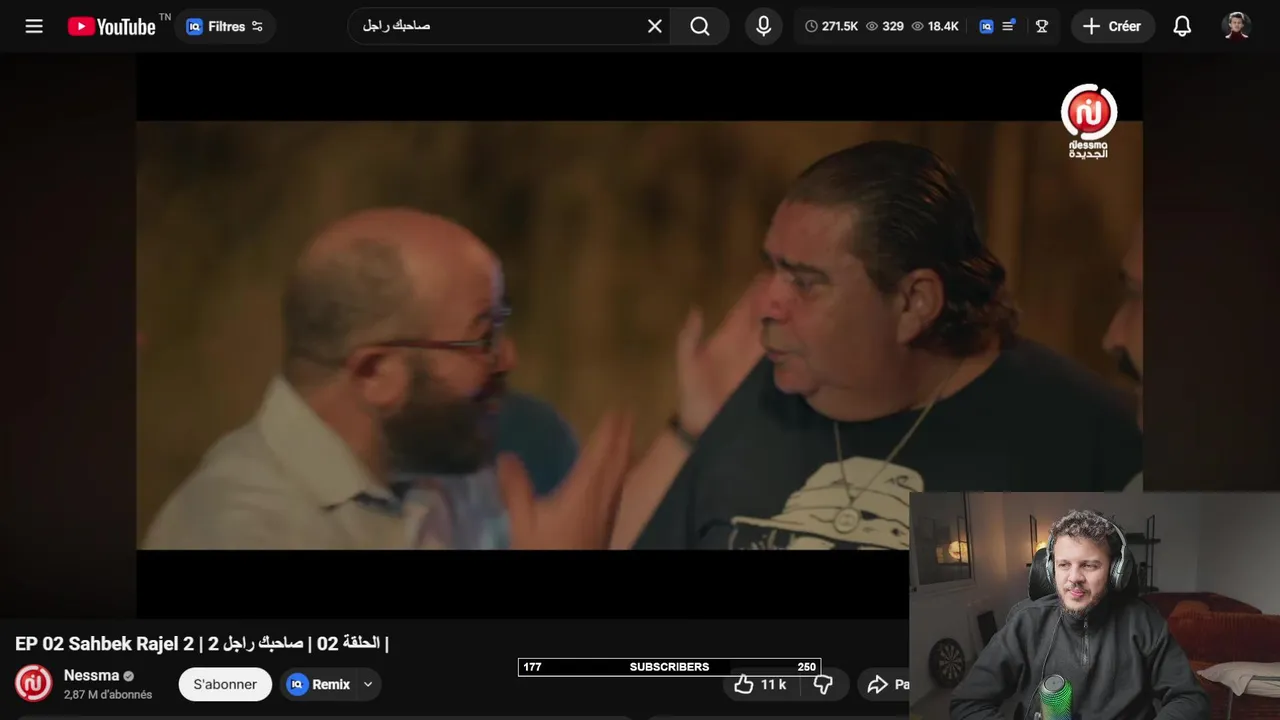Click the share arrow button
Screen dimensions: 1280x720
[x=884, y=684]
